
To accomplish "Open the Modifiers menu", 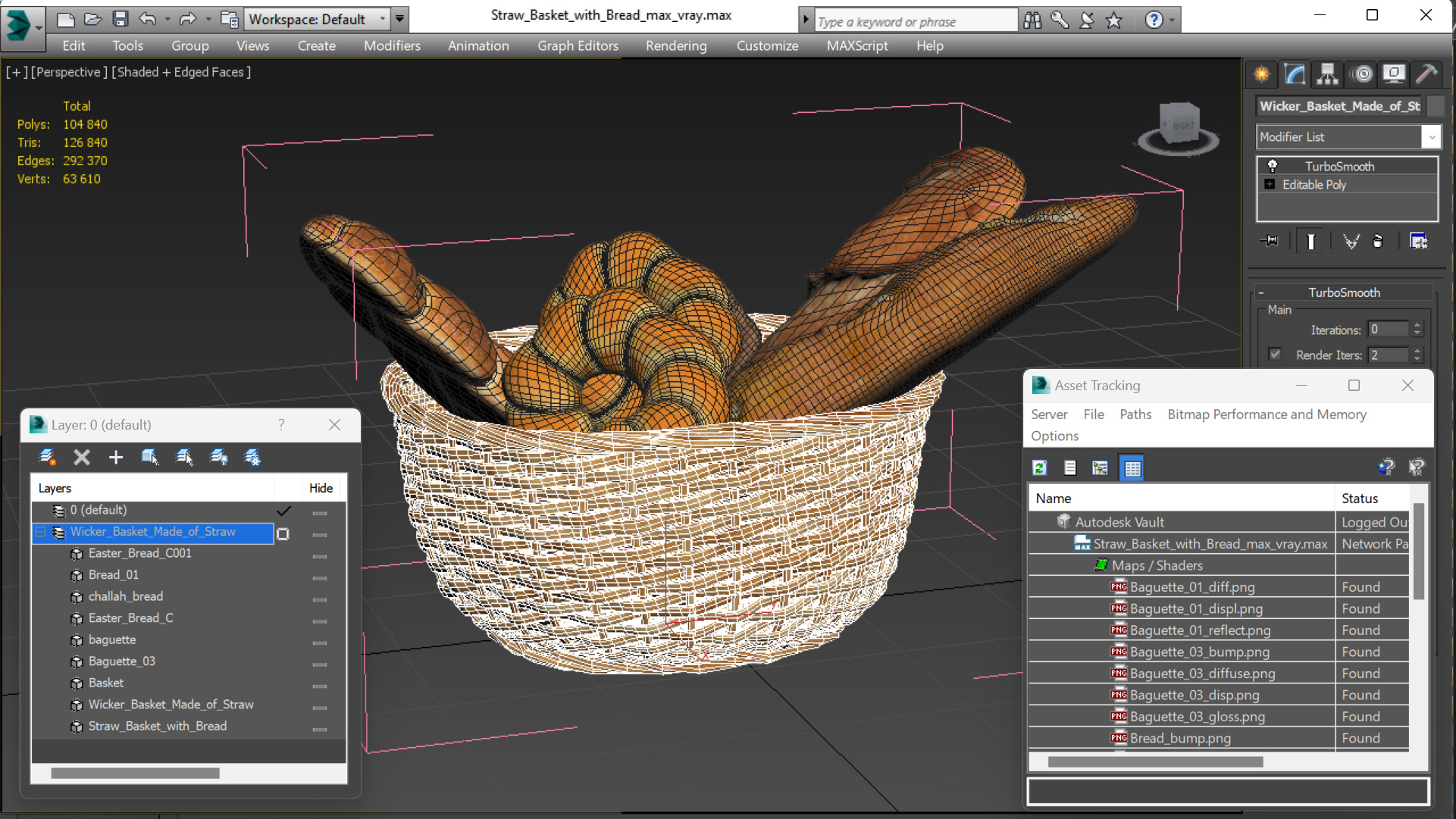I will point(392,46).
